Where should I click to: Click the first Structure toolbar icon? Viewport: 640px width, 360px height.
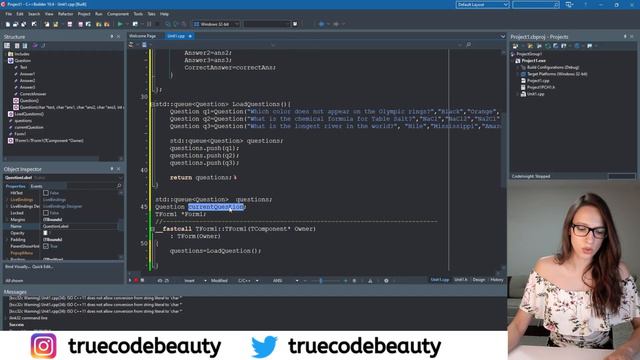coord(7,46)
